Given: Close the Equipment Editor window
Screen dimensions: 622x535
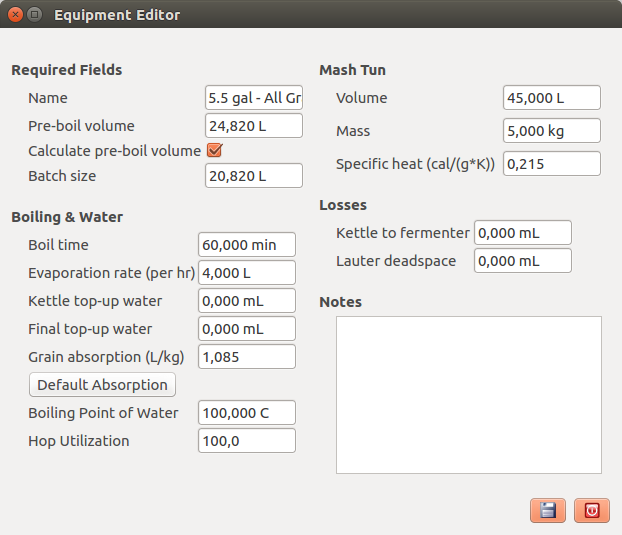Looking at the screenshot, I should click(x=15, y=15).
